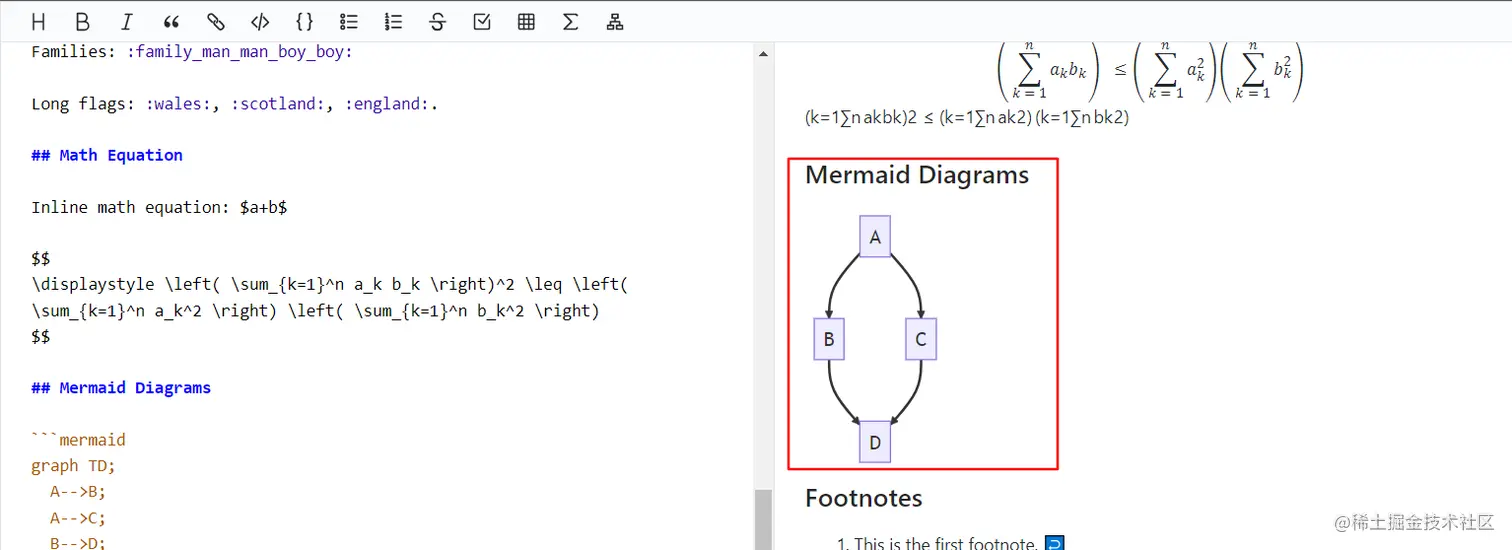Insert an unordered bullet list

349,22
